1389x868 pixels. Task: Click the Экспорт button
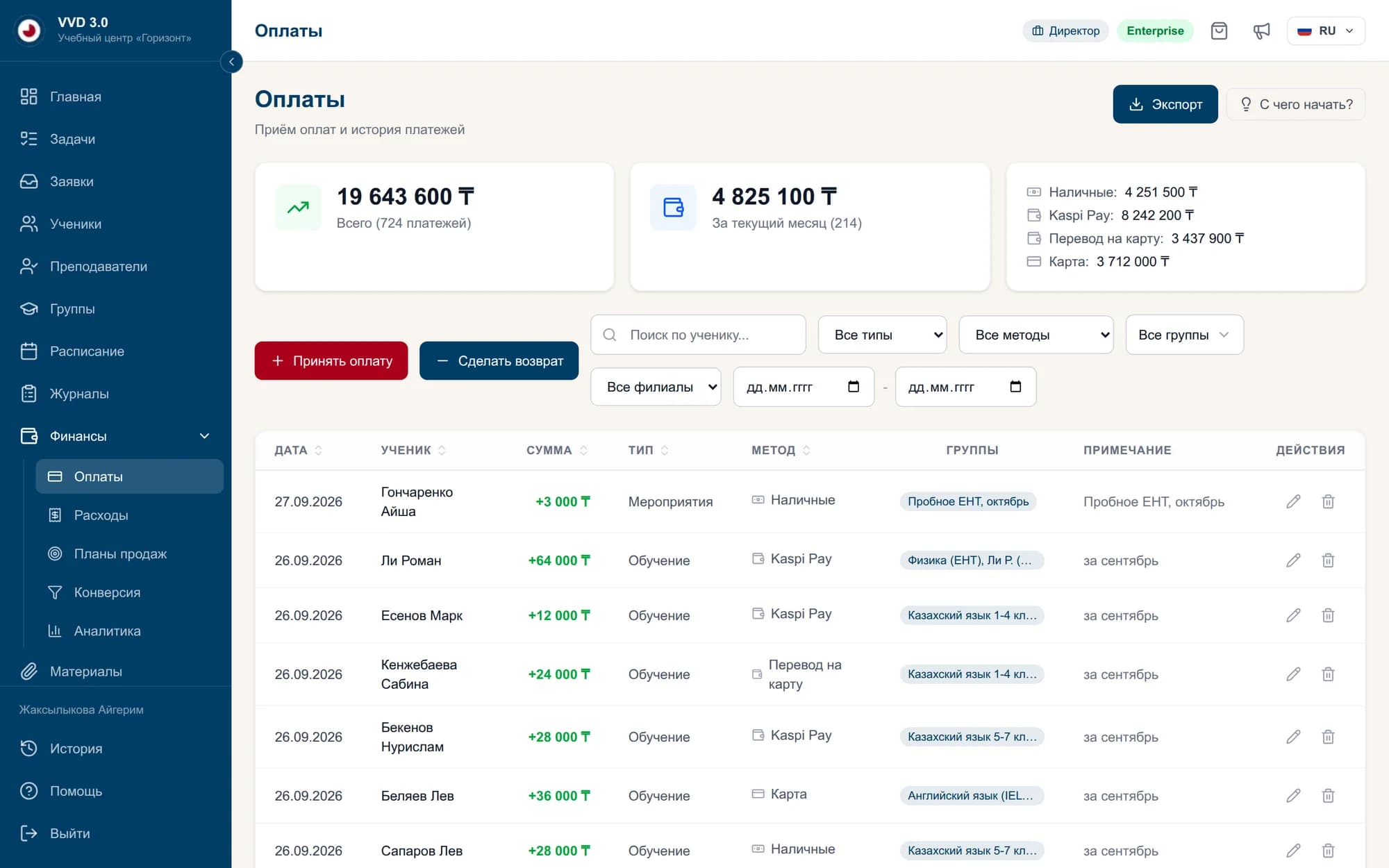1165,104
